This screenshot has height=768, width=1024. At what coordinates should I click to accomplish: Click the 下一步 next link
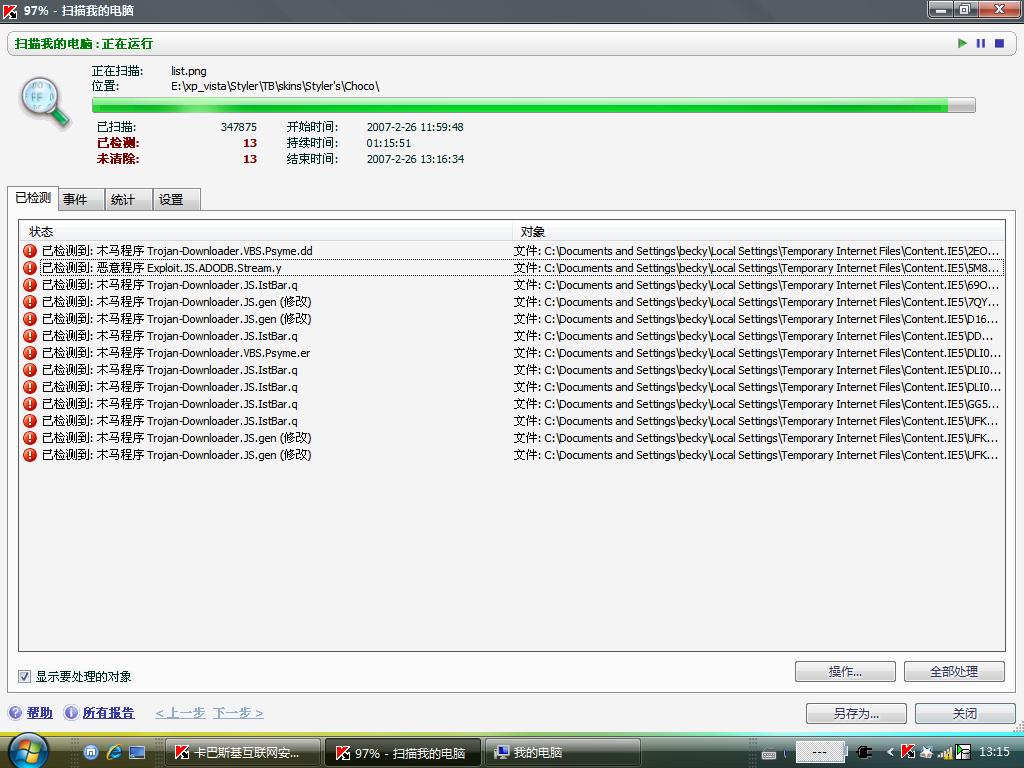click(238, 712)
